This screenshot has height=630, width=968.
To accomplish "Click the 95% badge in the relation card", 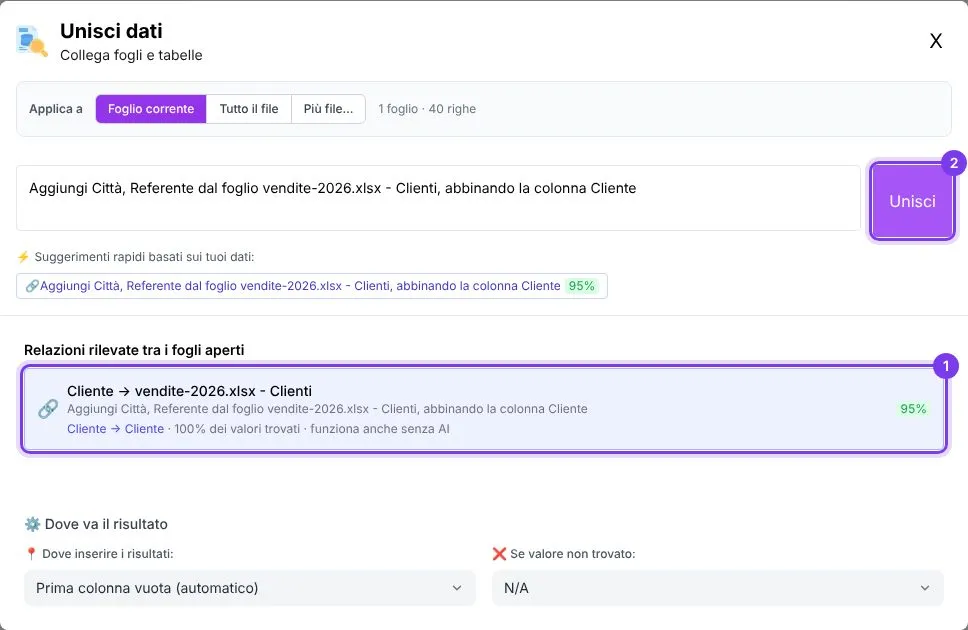I will pos(913,409).
